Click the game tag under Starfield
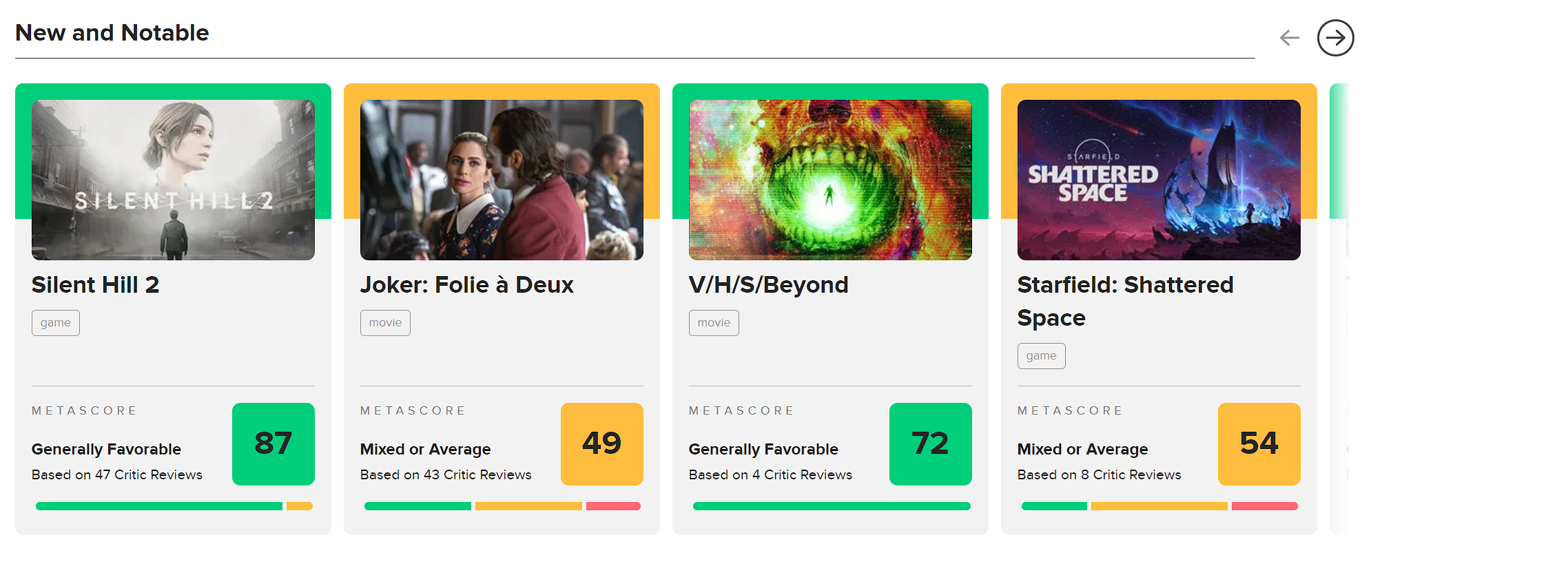This screenshot has width=1568, height=575. [x=1041, y=356]
